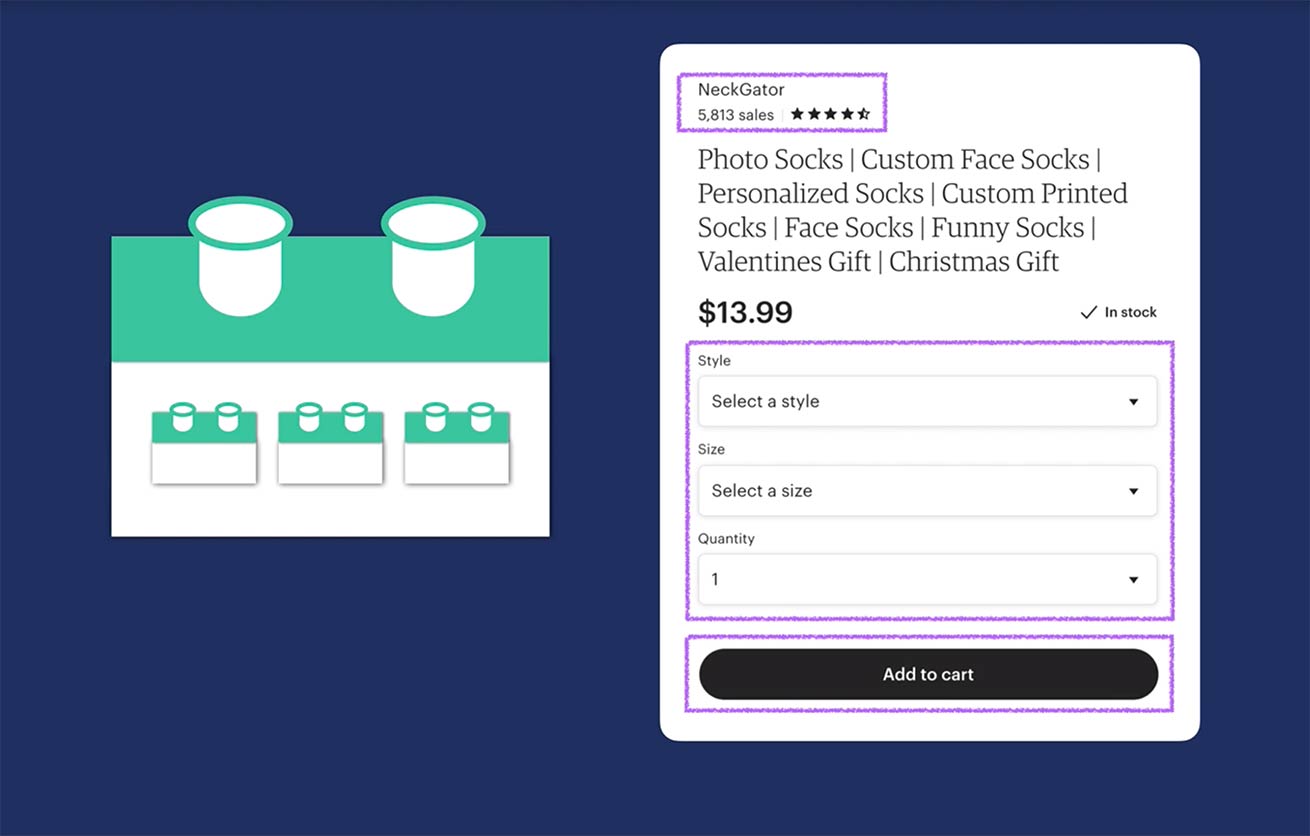Open the Select a size dropdown
This screenshot has height=836, width=1310.
click(x=928, y=491)
